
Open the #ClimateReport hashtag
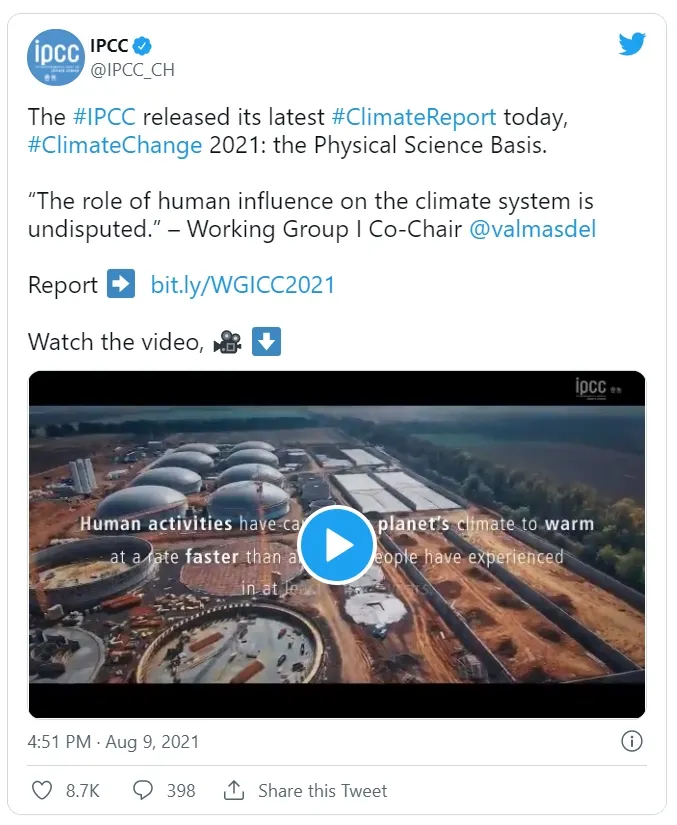tap(413, 116)
